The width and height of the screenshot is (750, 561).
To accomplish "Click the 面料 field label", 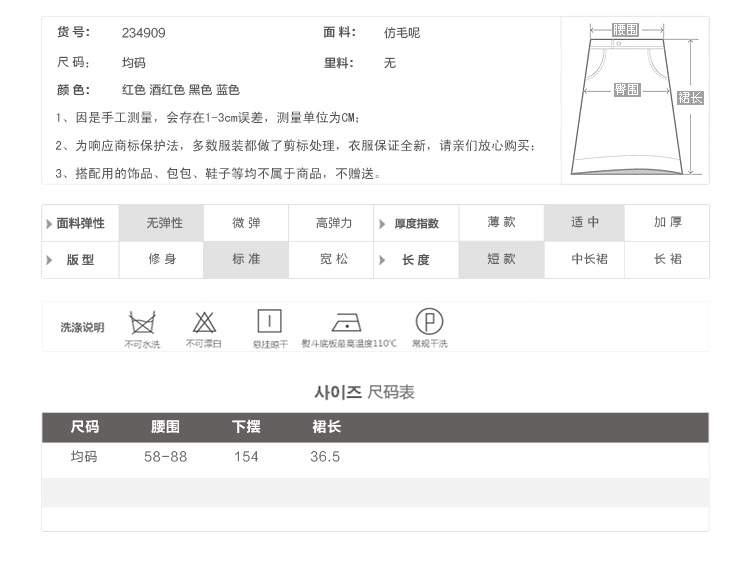I will click(x=340, y=33).
